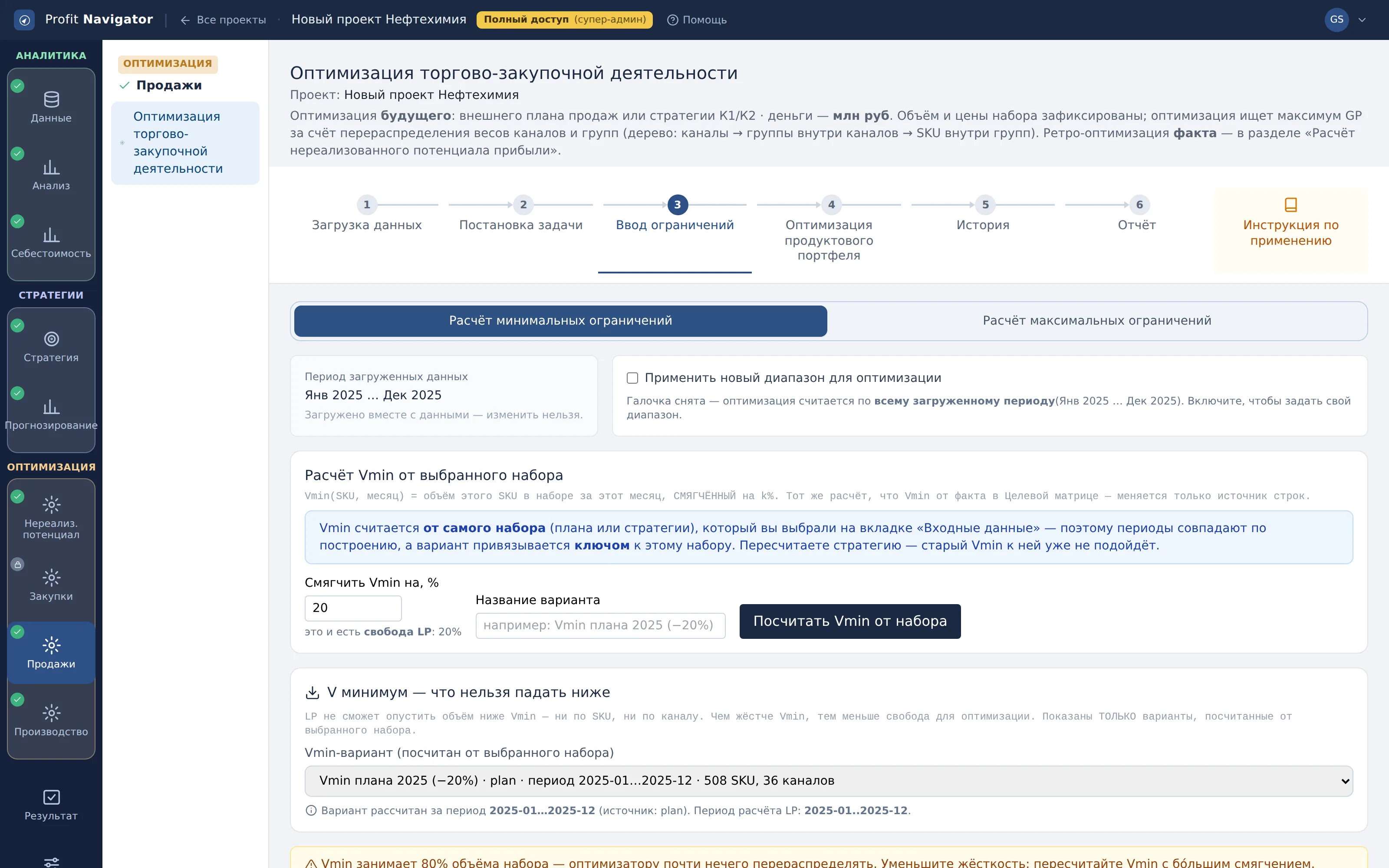Select the locked Закупки section
1389x868 pixels.
pos(51,585)
